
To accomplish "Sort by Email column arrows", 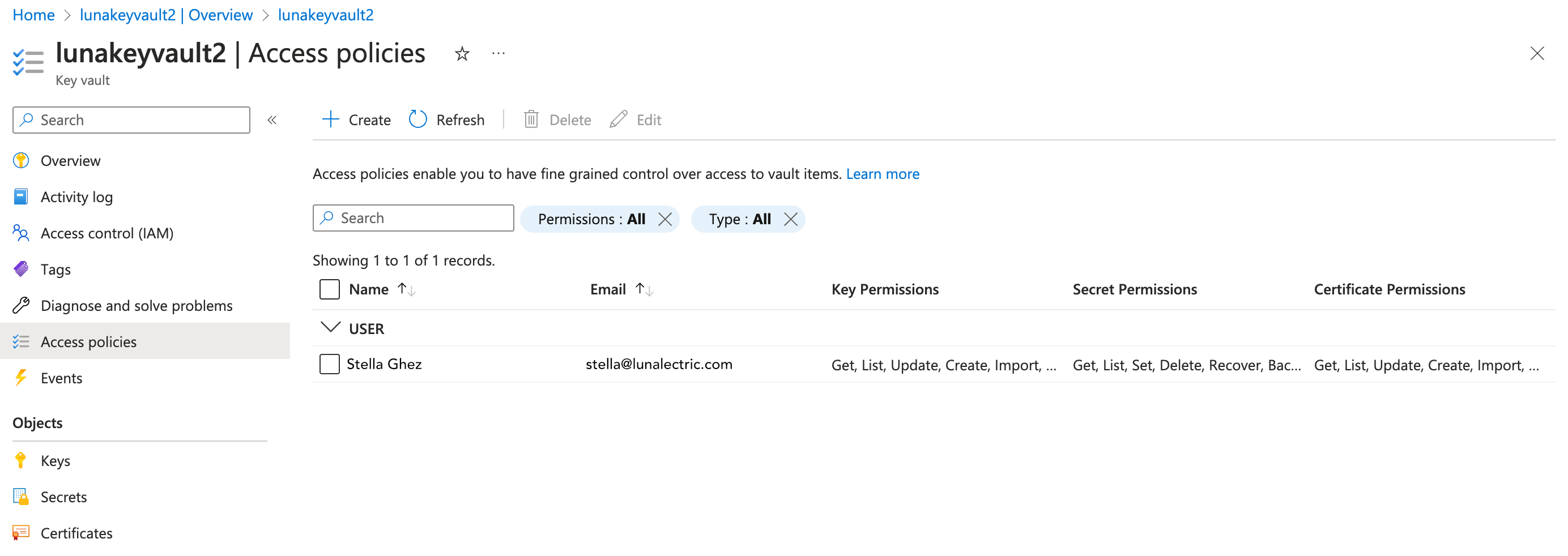I will [x=644, y=289].
